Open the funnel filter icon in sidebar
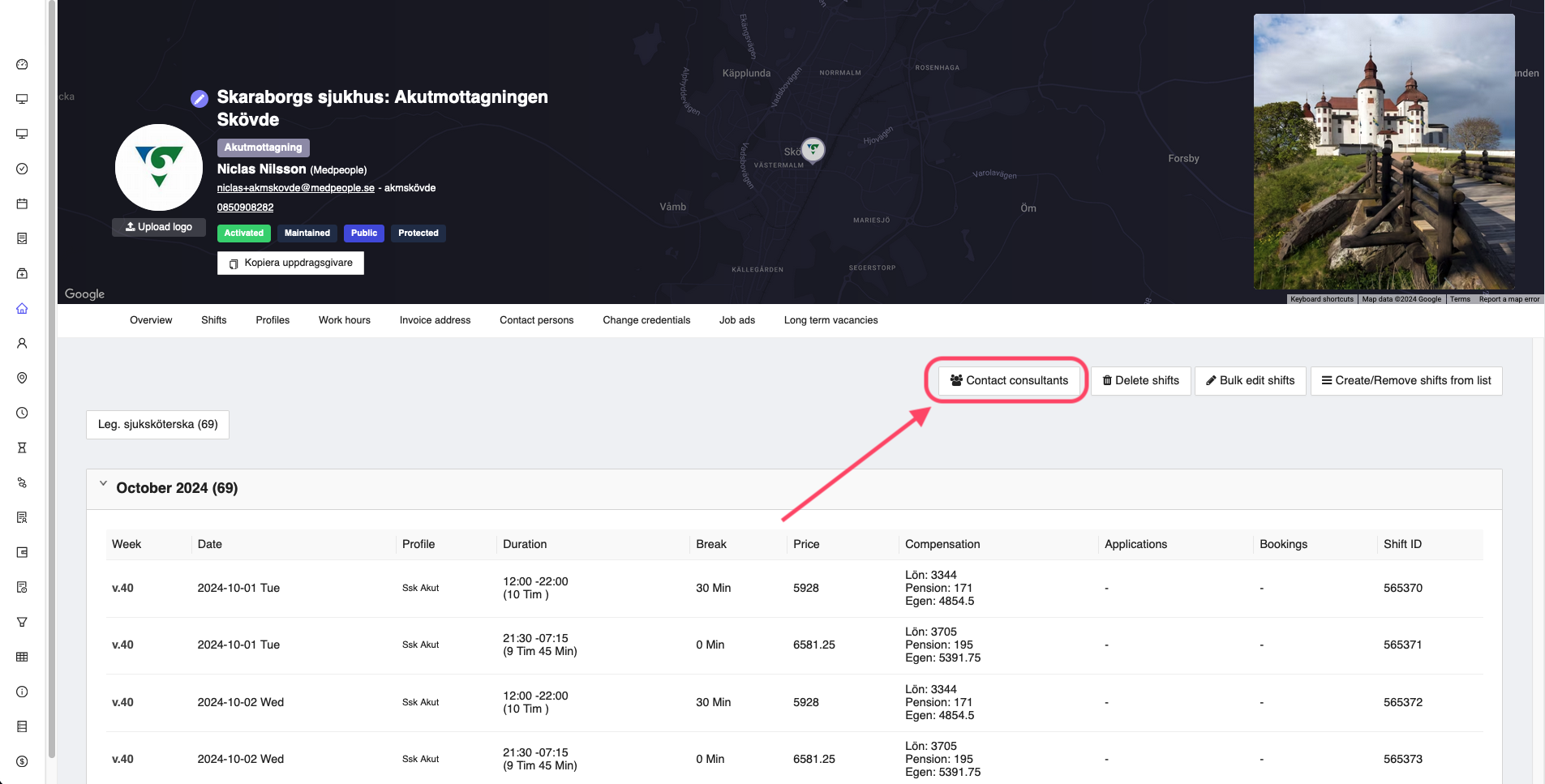 point(22,622)
